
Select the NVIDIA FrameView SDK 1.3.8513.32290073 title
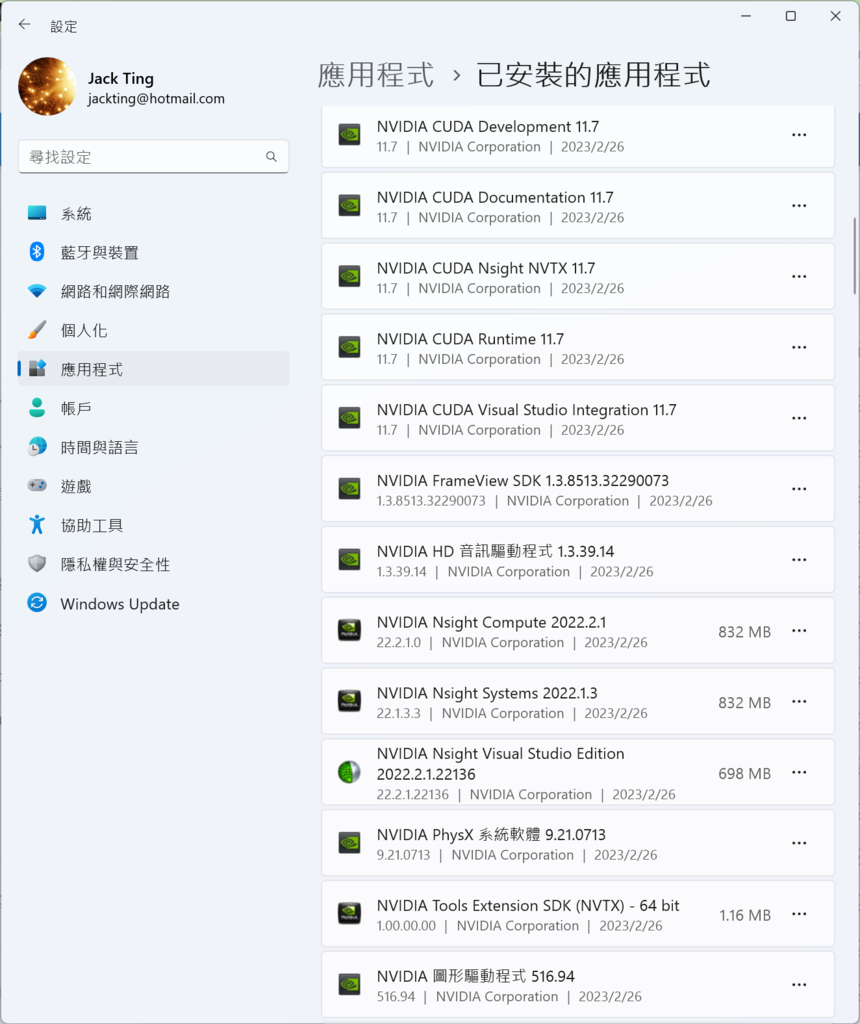pyautogui.click(x=522, y=481)
